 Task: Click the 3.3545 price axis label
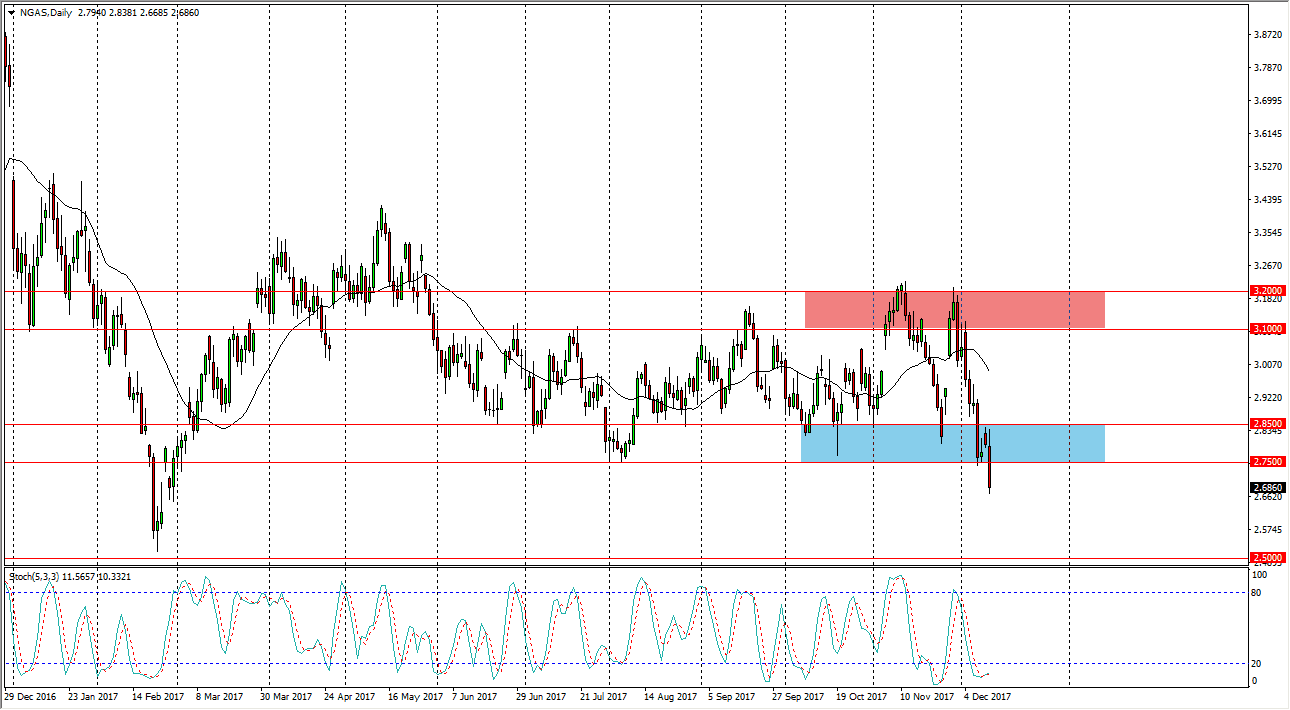point(1267,233)
